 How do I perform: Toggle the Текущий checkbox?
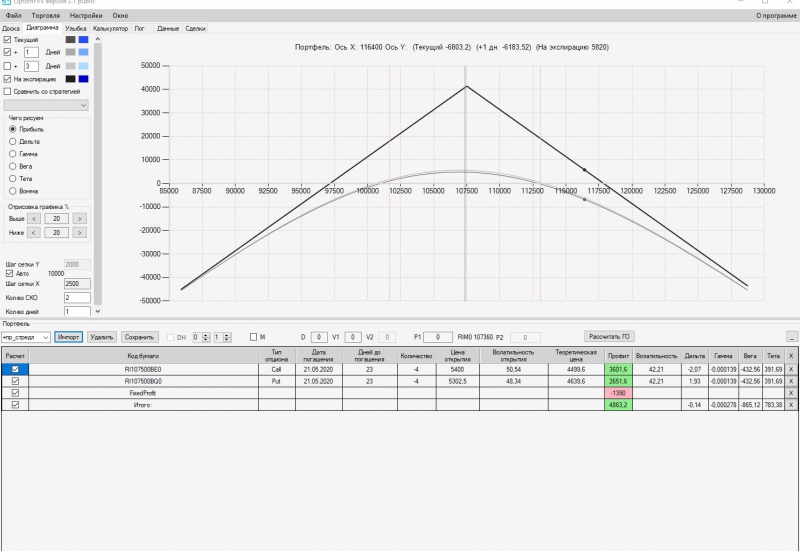pos(7,39)
